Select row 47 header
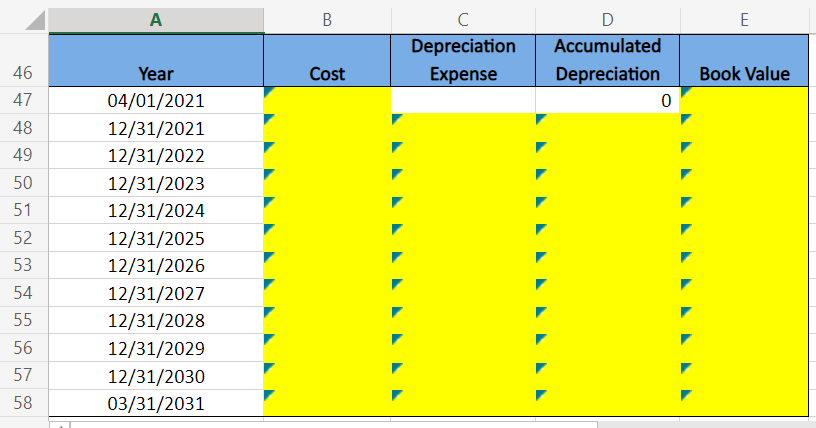The height and width of the screenshot is (428, 816). pos(23,100)
